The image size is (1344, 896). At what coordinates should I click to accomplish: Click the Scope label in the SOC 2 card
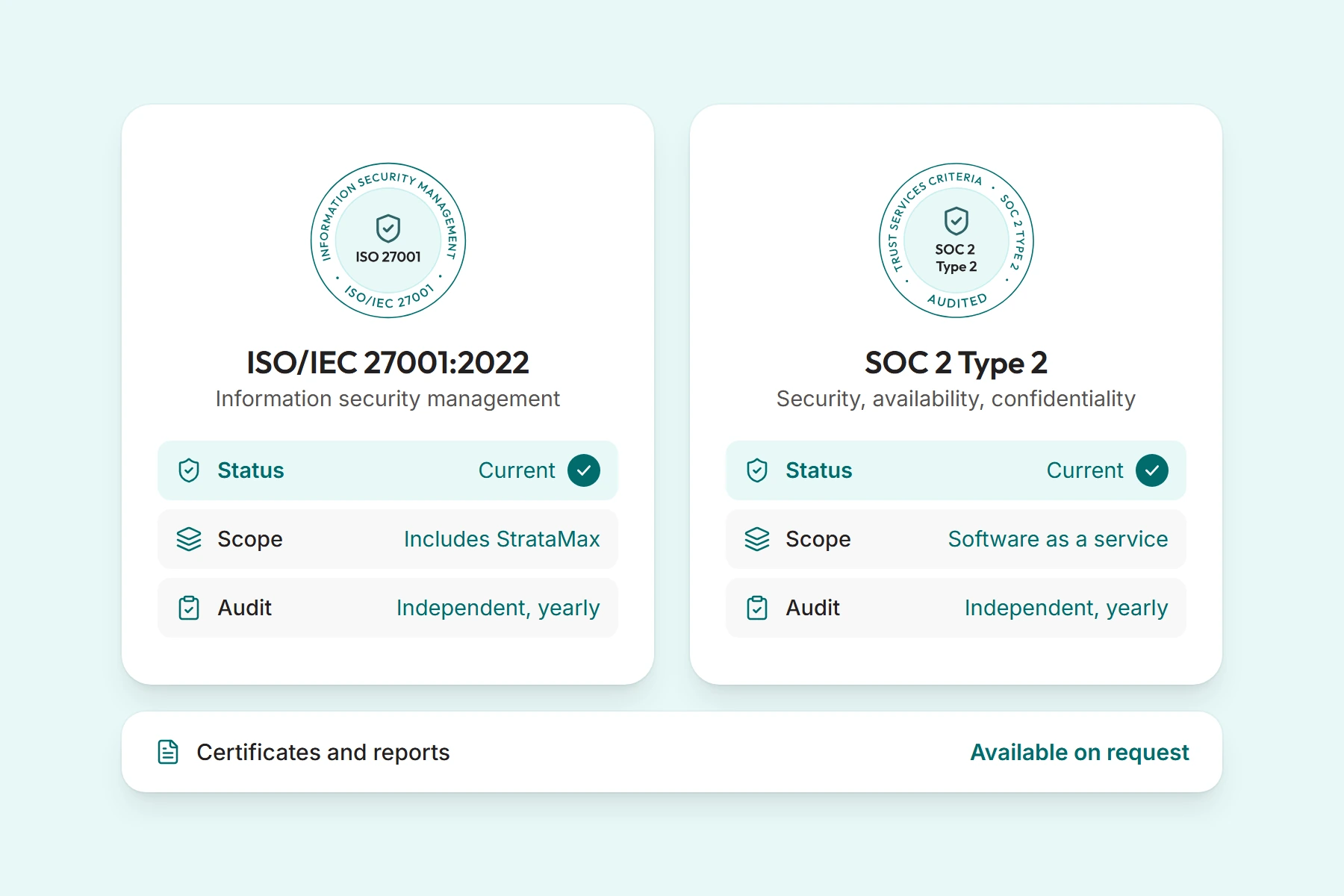click(x=818, y=539)
